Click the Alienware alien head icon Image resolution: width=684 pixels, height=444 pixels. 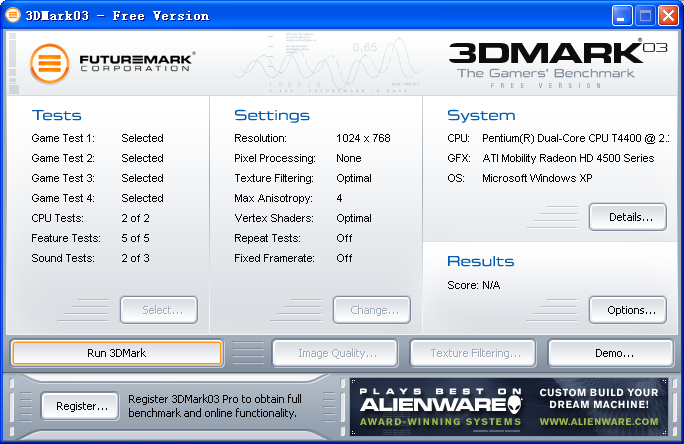click(x=513, y=405)
